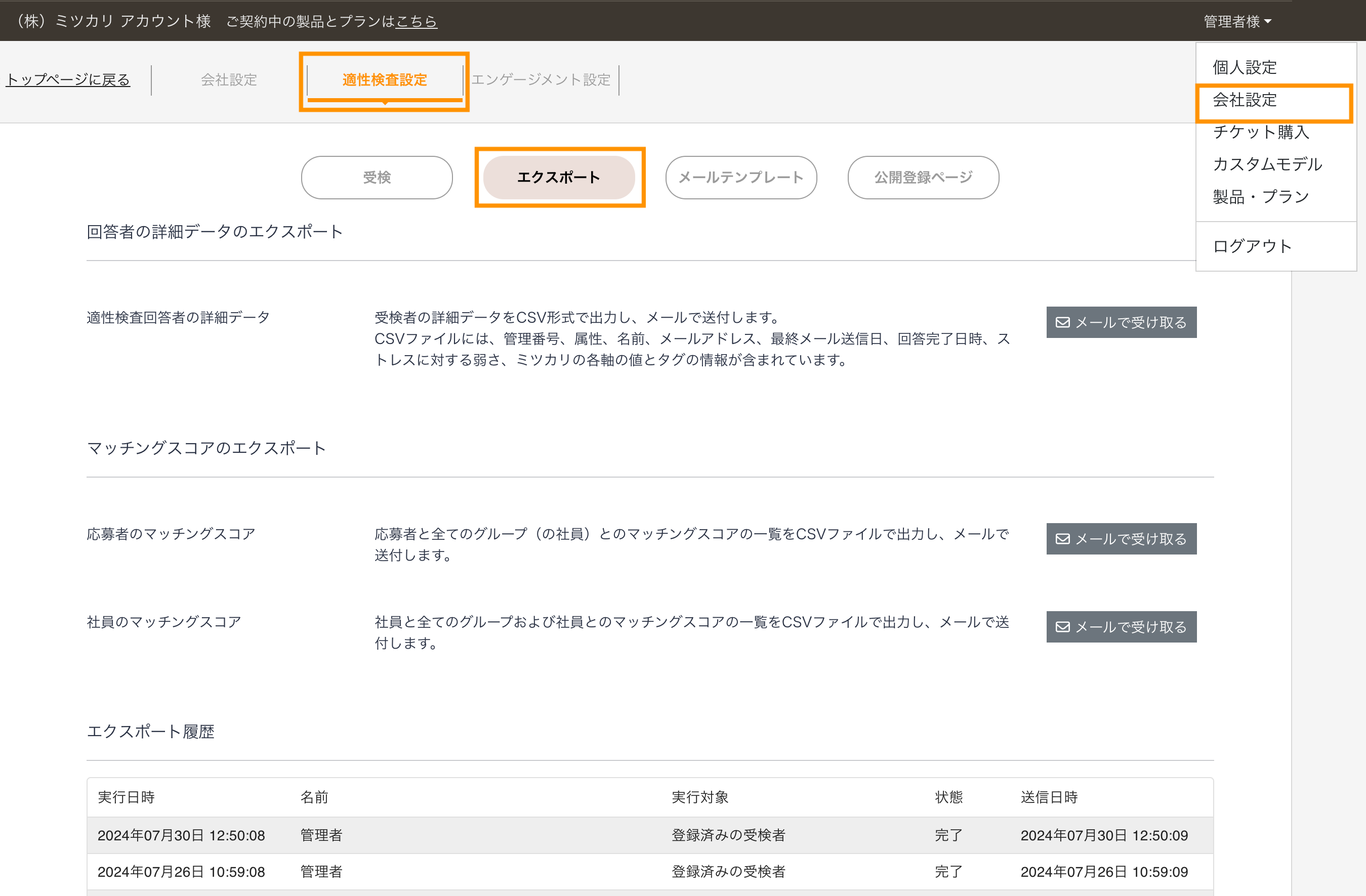The width and height of the screenshot is (1366, 896).
Task: Switch to エンゲージメント設定 tab
Action: click(x=541, y=79)
